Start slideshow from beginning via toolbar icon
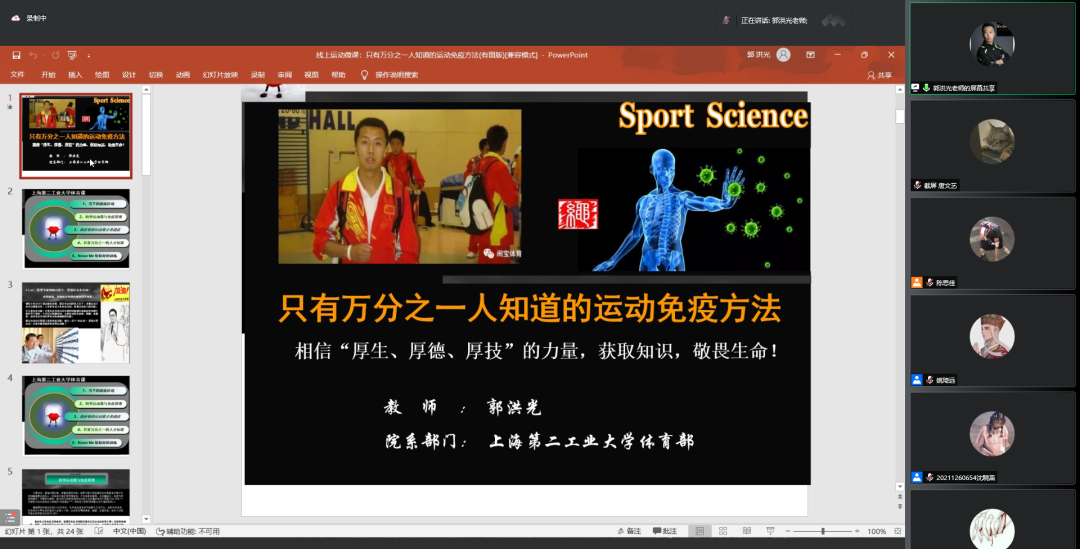Image resolution: width=1080 pixels, height=549 pixels. coord(73,55)
